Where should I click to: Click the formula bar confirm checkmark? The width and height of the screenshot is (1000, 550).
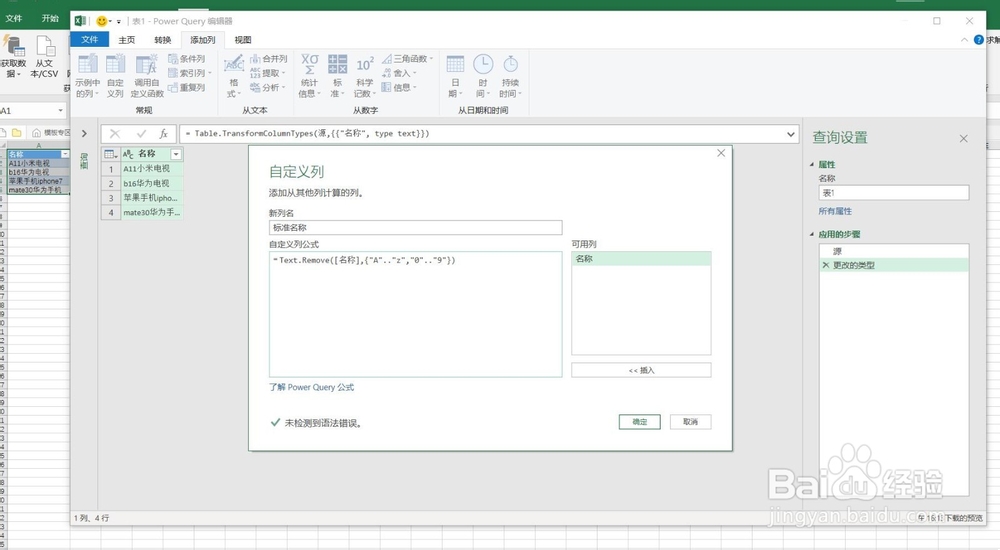point(142,133)
